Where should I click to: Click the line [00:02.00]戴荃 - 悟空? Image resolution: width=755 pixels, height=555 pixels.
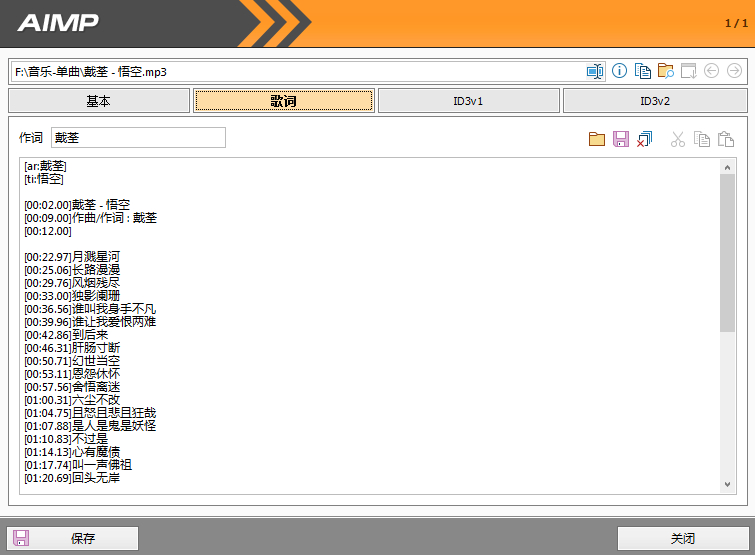[77, 205]
